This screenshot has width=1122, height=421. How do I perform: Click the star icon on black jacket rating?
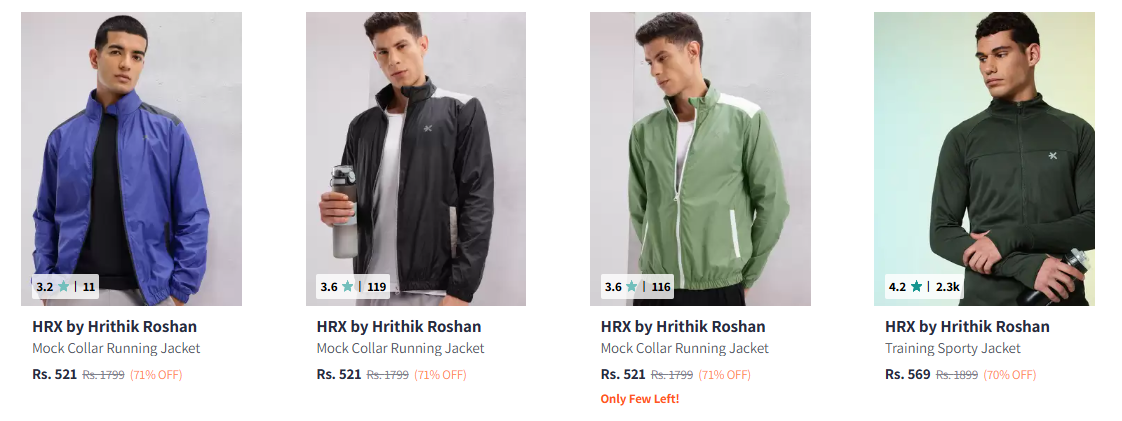coord(348,287)
